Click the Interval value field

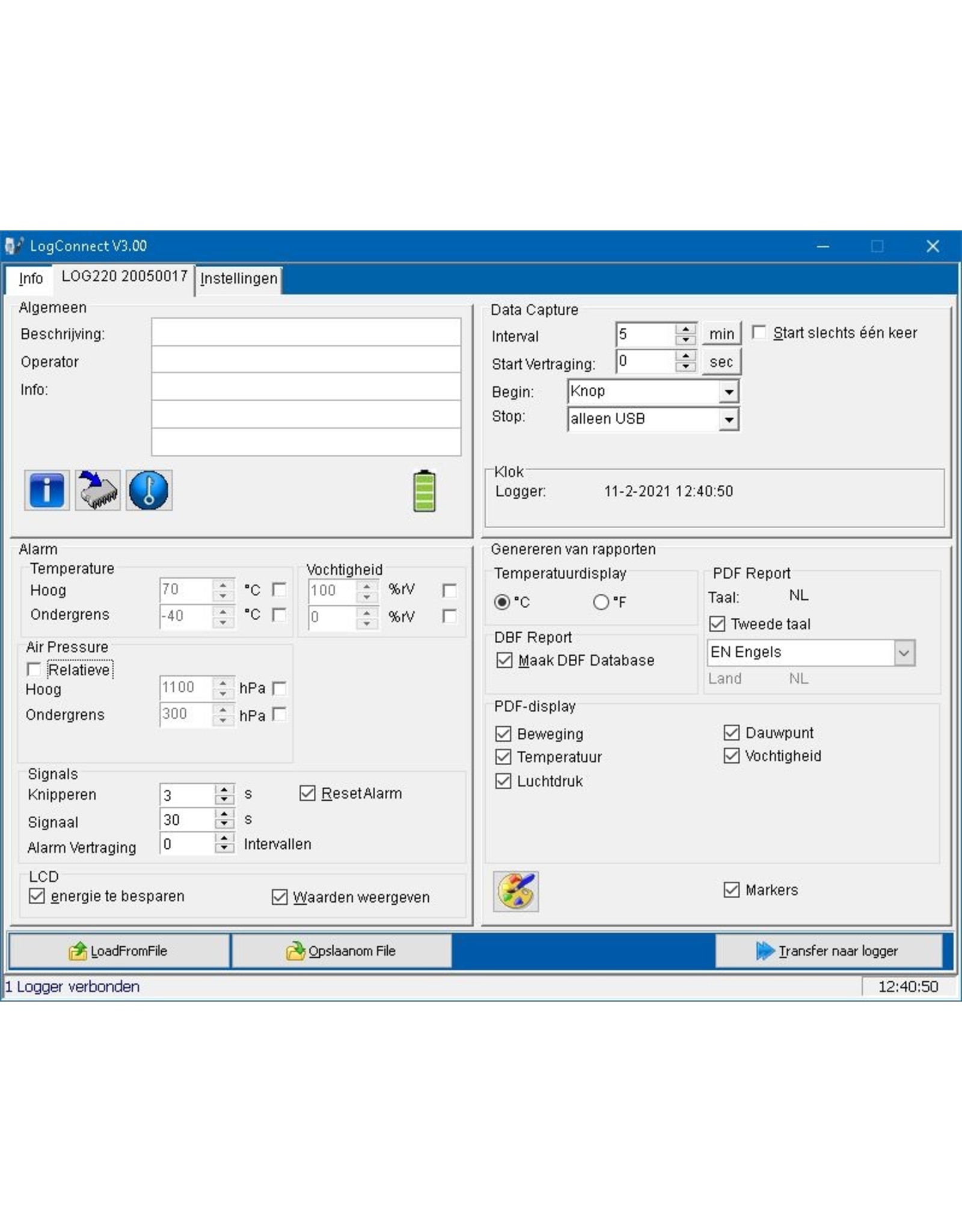coord(646,334)
